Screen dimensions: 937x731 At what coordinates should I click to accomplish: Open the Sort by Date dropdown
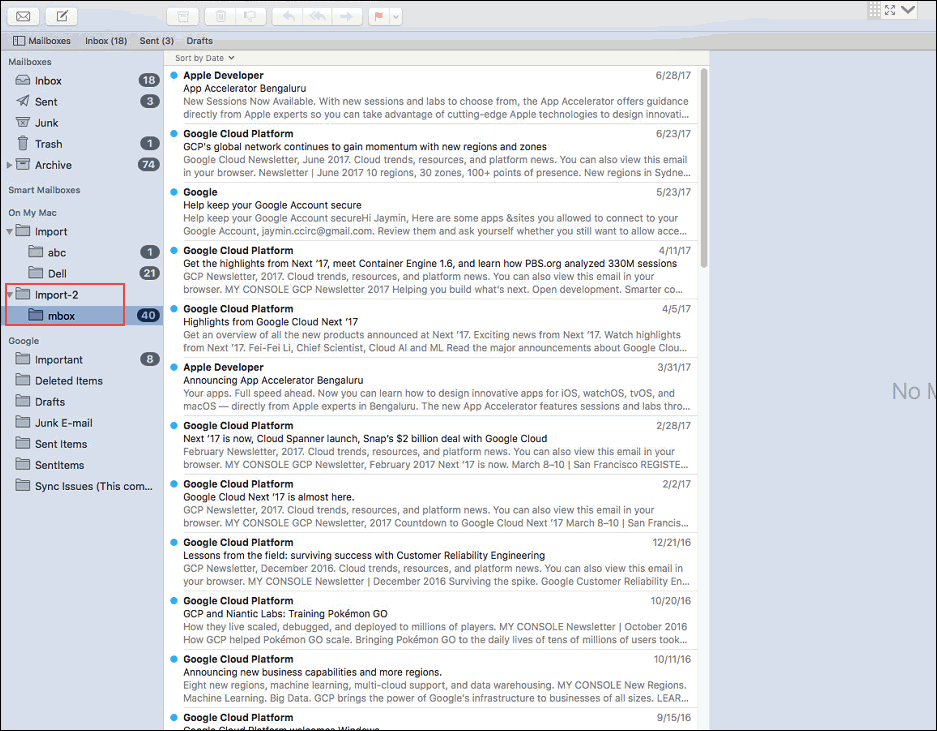199,59
